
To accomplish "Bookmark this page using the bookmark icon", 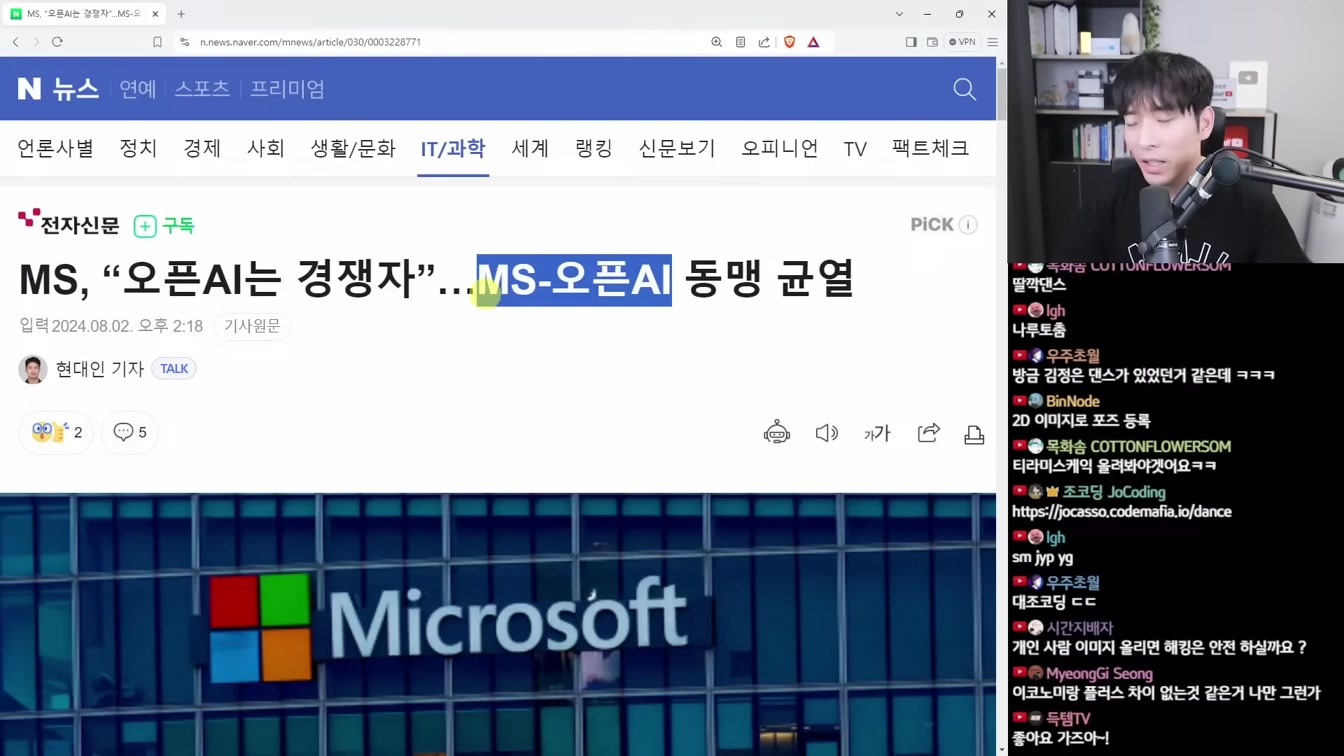I will 157,42.
